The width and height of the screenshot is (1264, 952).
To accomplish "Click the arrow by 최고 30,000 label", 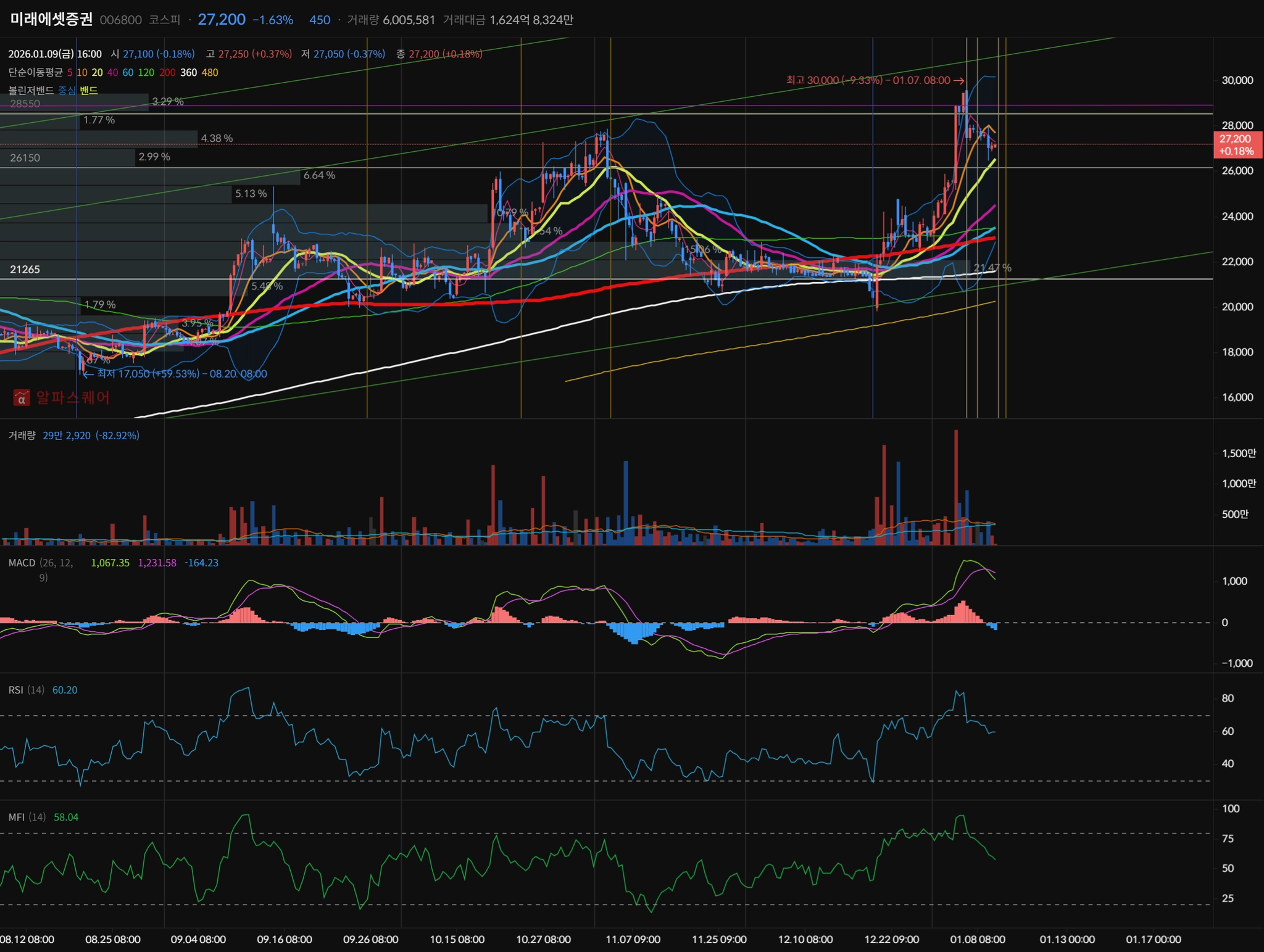I will pyautogui.click(x=958, y=81).
